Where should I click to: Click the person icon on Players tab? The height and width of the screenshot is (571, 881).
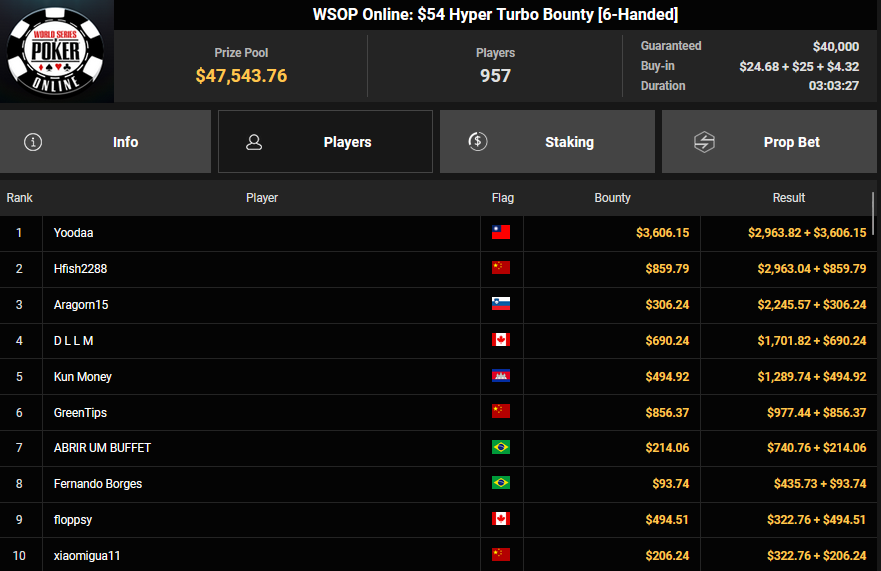(x=254, y=142)
